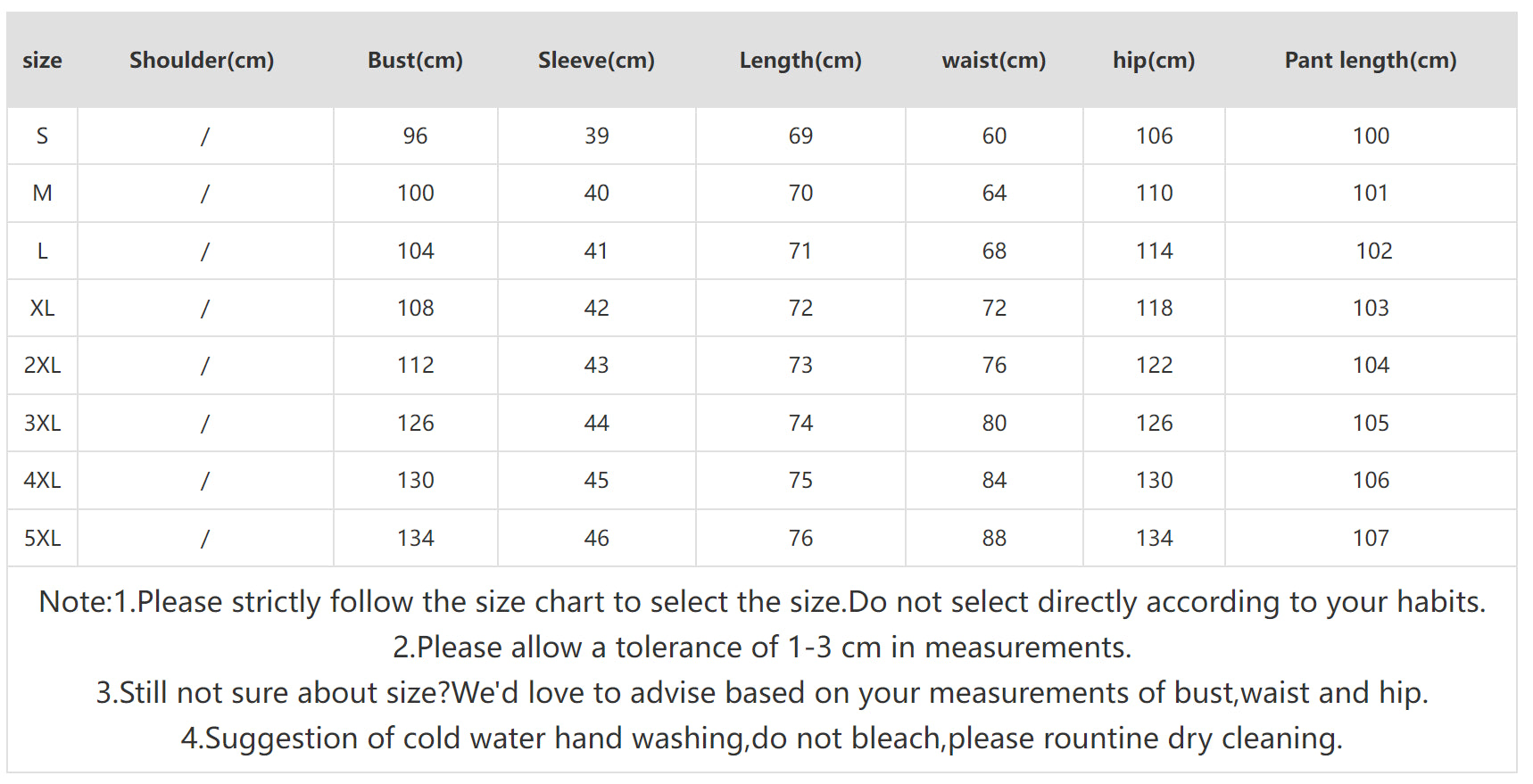Click the Pant length(cm) column header
The image size is (1533, 784).
[x=1371, y=60]
